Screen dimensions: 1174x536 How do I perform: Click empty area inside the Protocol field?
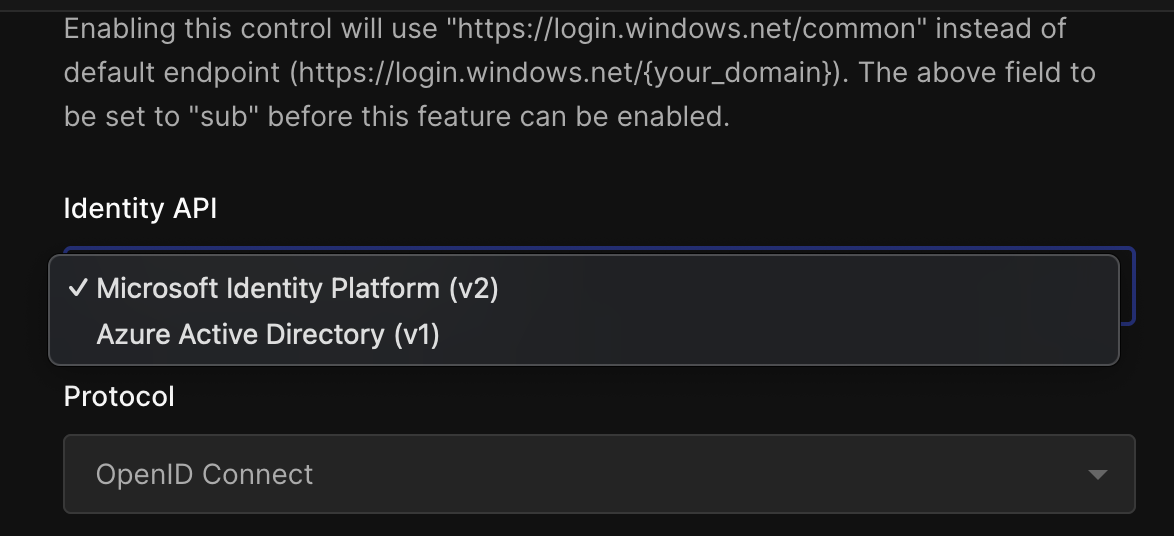click(x=700, y=474)
